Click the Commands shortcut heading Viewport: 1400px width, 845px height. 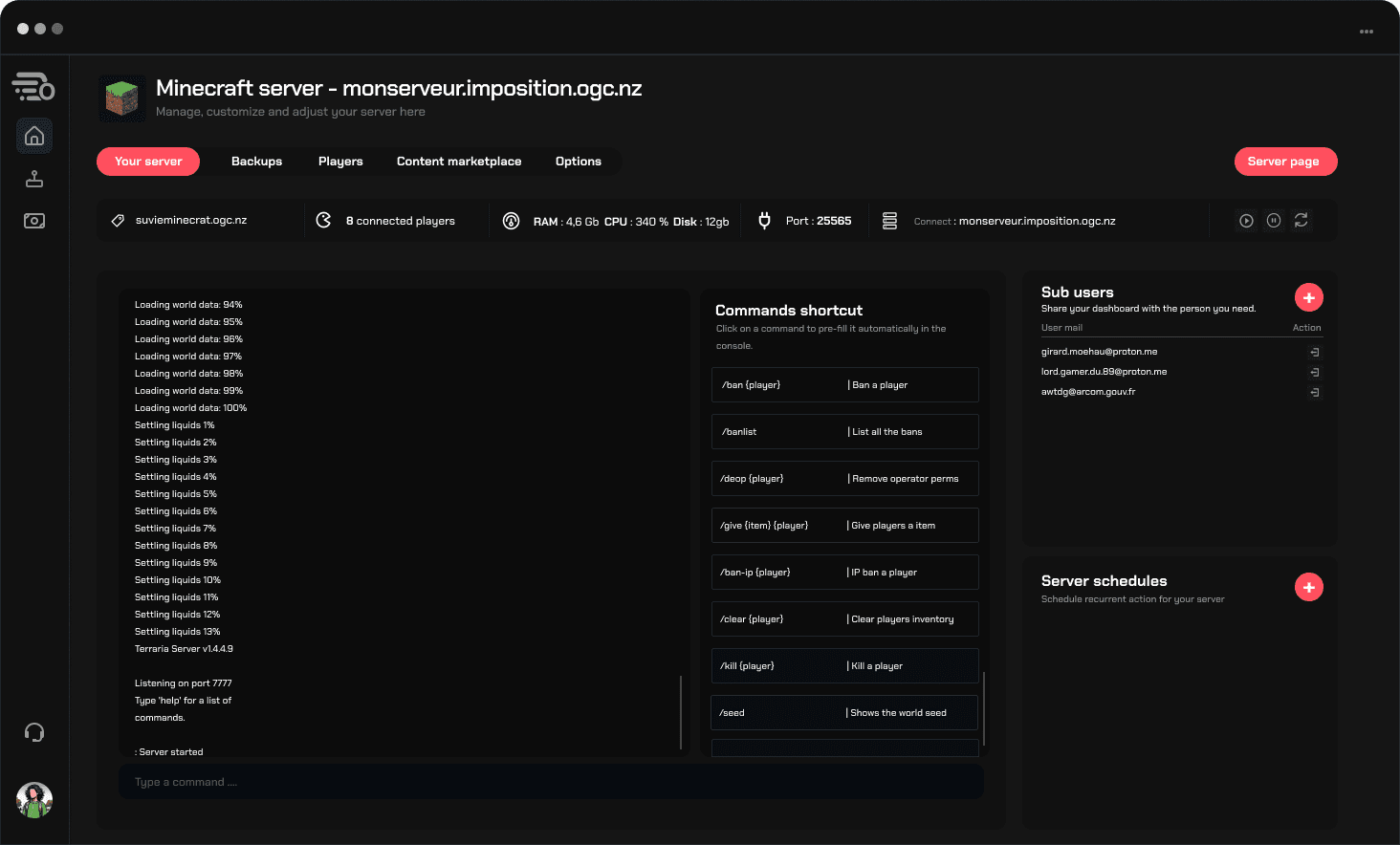click(x=789, y=311)
